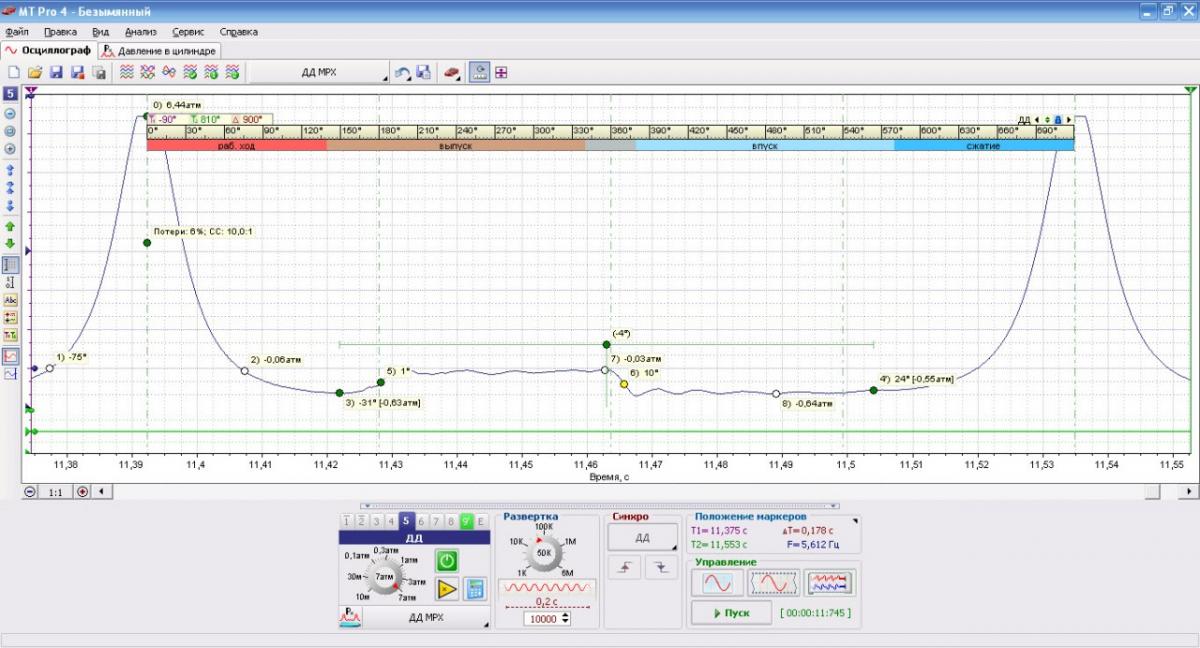Toggle the highlighted ruler view toolbar button
The height and width of the screenshot is (648, 1200).
tap(479, 72)
